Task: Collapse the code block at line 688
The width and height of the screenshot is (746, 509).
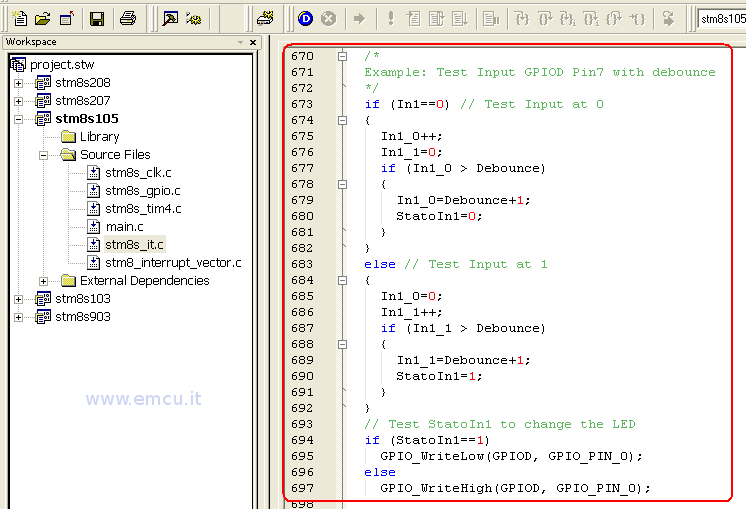Action: pos(342,344)
